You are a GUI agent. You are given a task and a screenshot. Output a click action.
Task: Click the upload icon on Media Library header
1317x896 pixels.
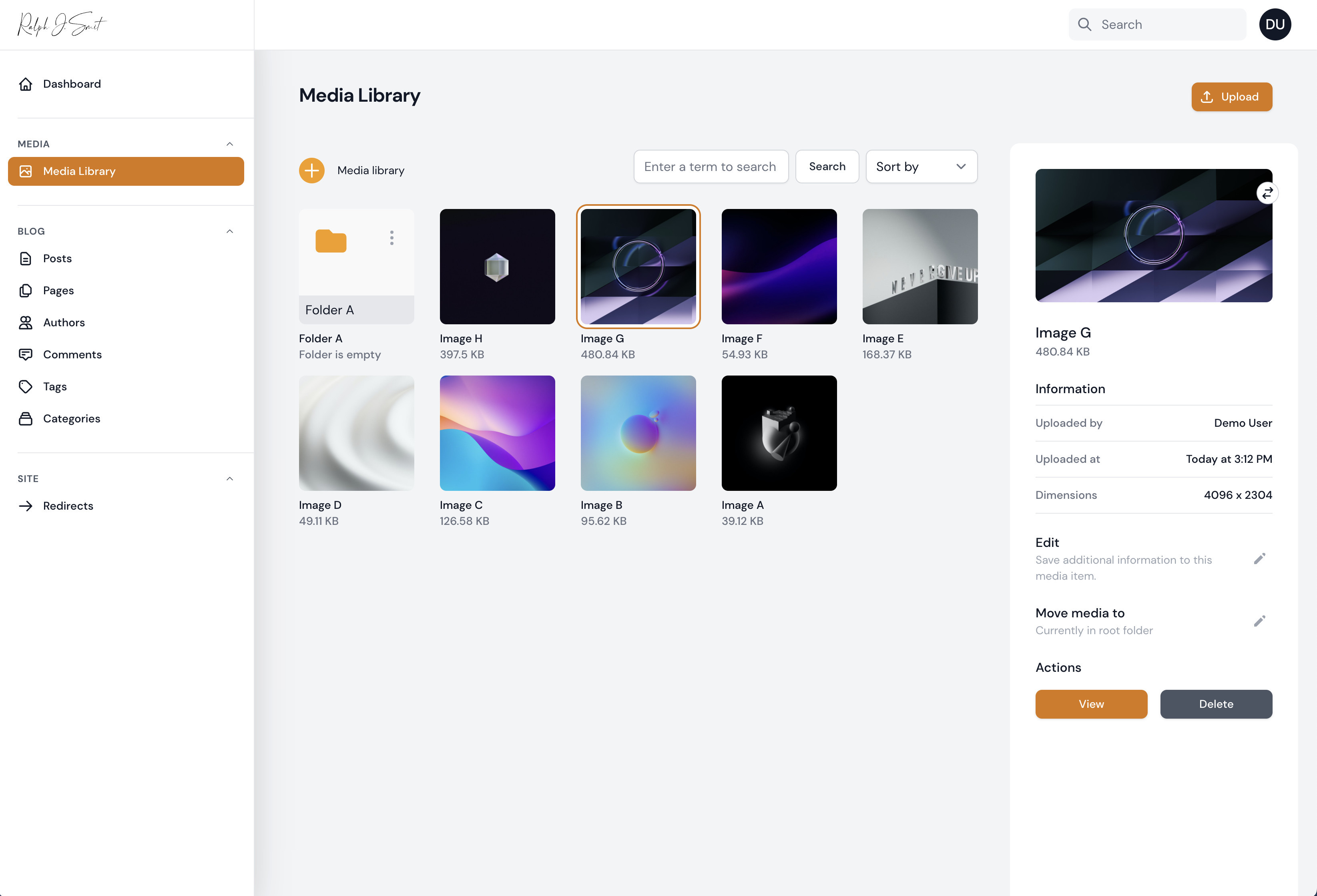tap(1207, 96)
